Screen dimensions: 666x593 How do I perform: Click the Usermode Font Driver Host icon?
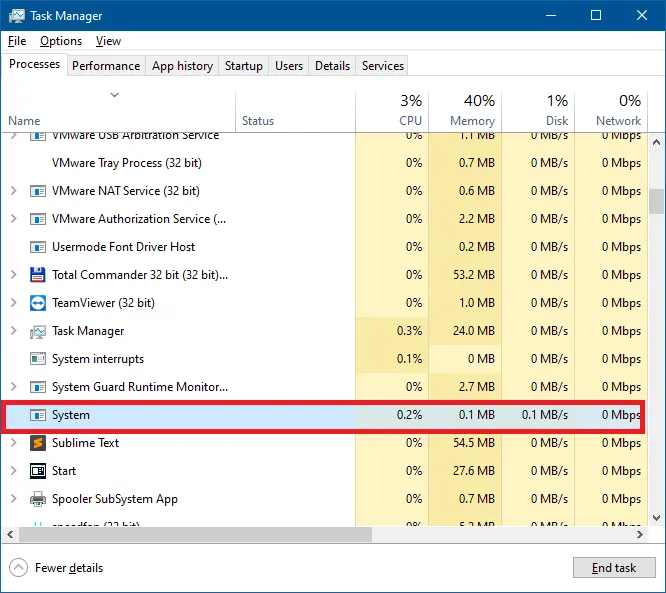38,247
